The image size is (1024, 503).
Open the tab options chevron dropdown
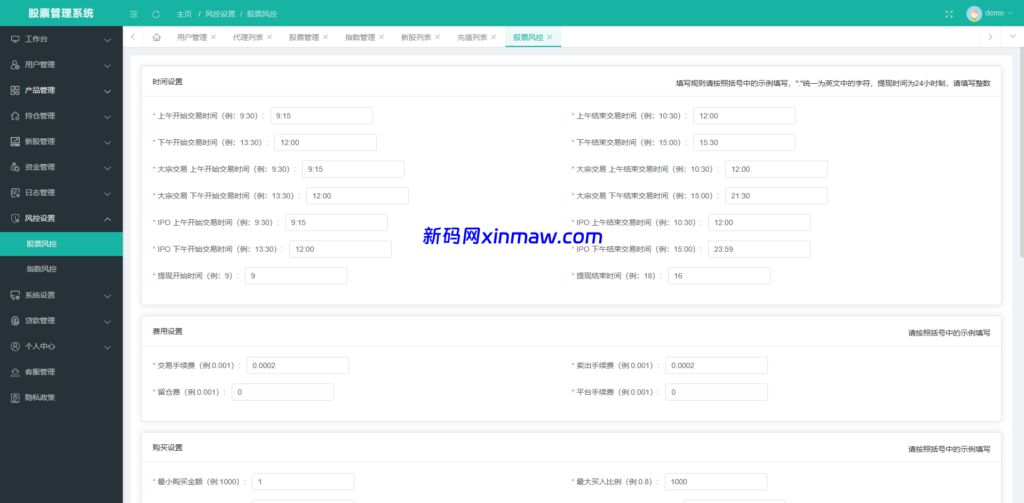pyautogui.click(x=1011, y=37)
